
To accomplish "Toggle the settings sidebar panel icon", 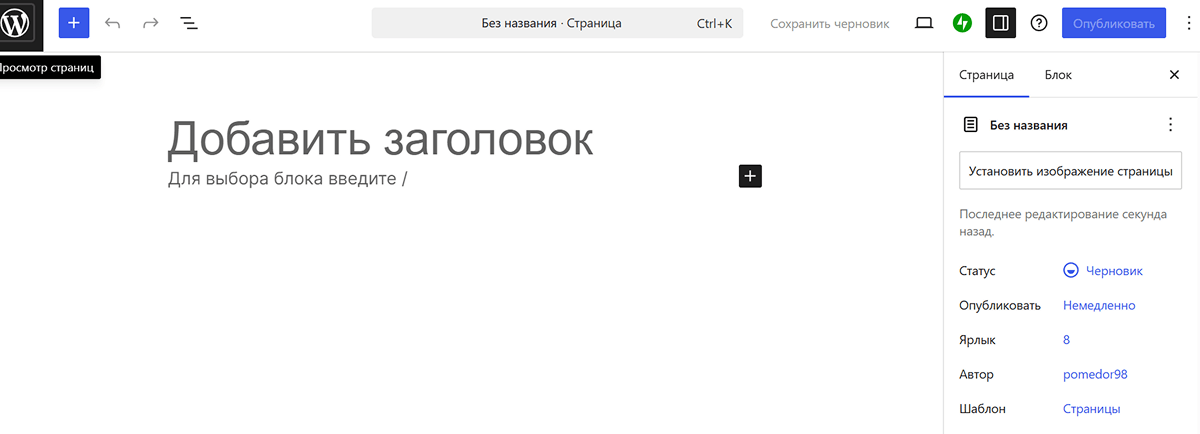I will [1000, 22].
